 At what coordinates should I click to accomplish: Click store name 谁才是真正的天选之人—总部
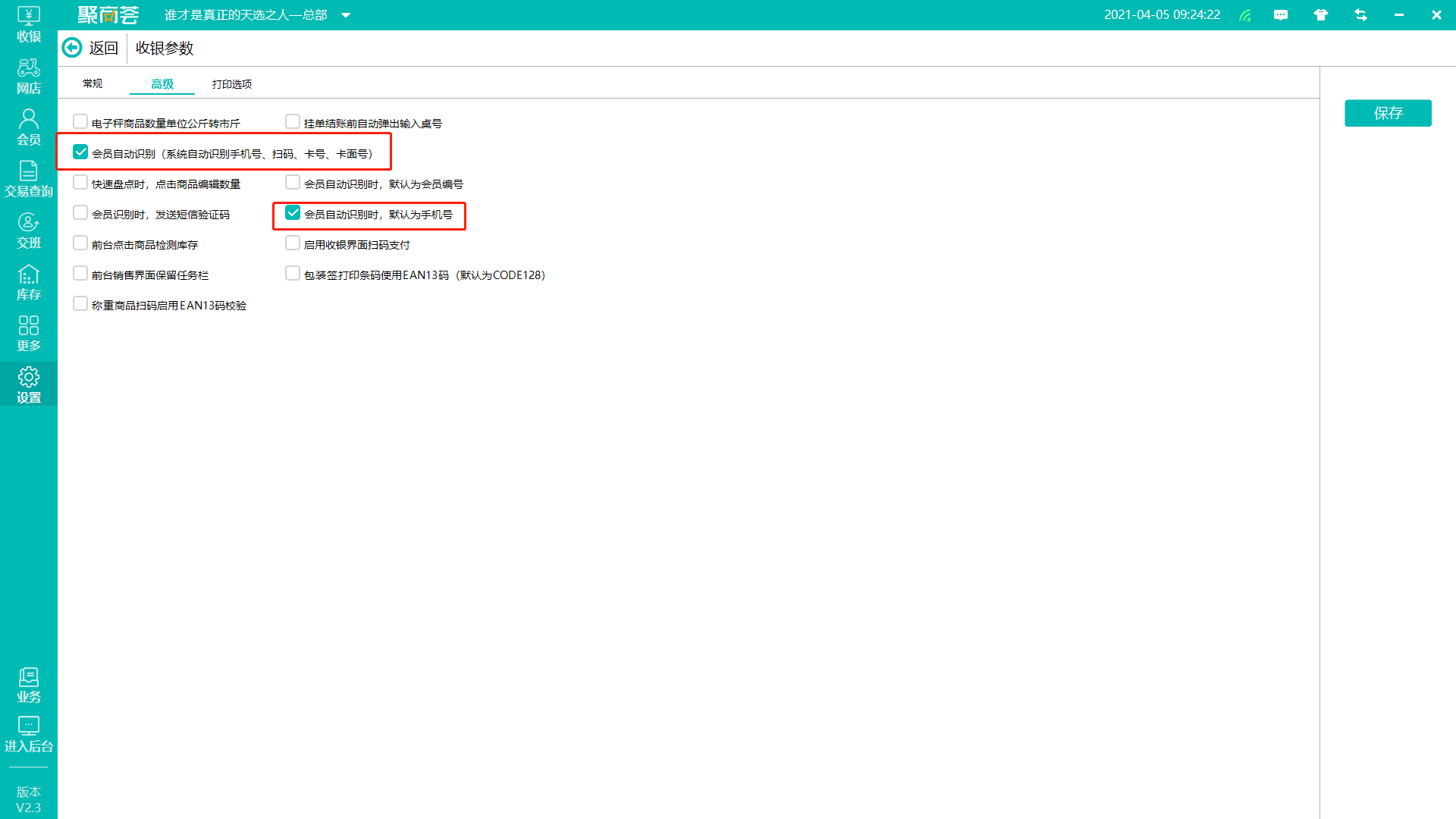pos(246,15)
